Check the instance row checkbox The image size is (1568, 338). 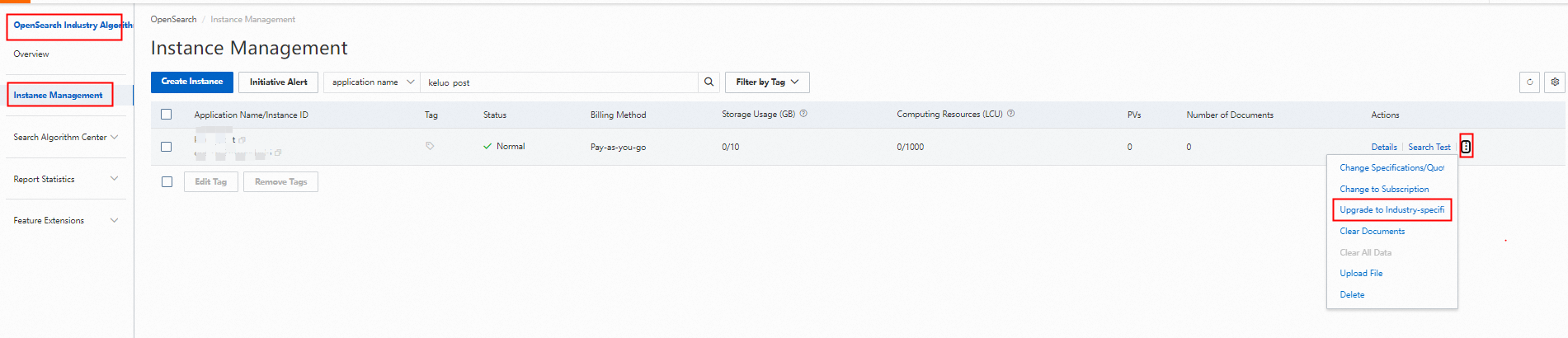(x=167, y=147)
